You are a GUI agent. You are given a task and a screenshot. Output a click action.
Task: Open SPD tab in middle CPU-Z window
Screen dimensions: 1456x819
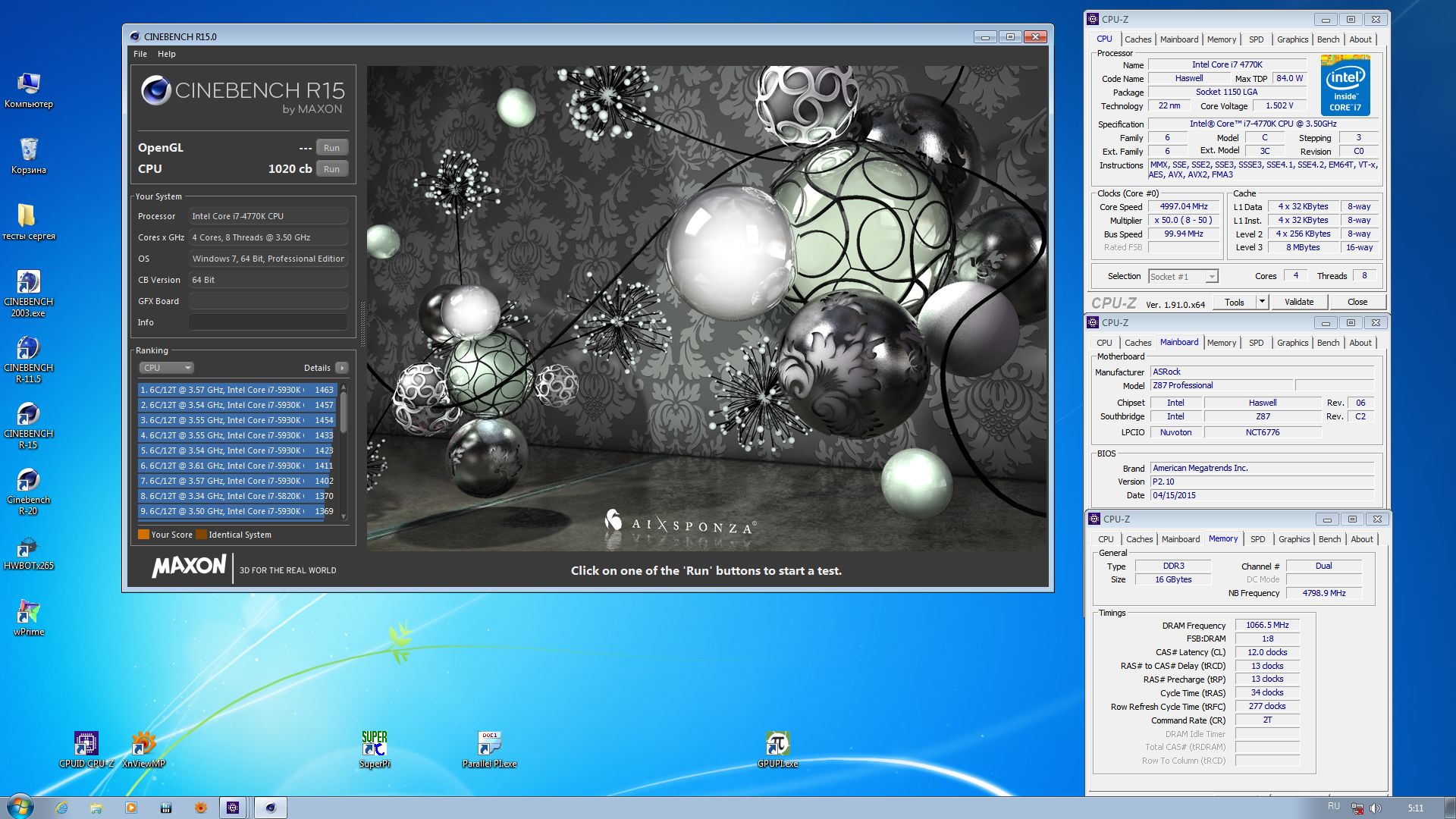pos(1257,343)
